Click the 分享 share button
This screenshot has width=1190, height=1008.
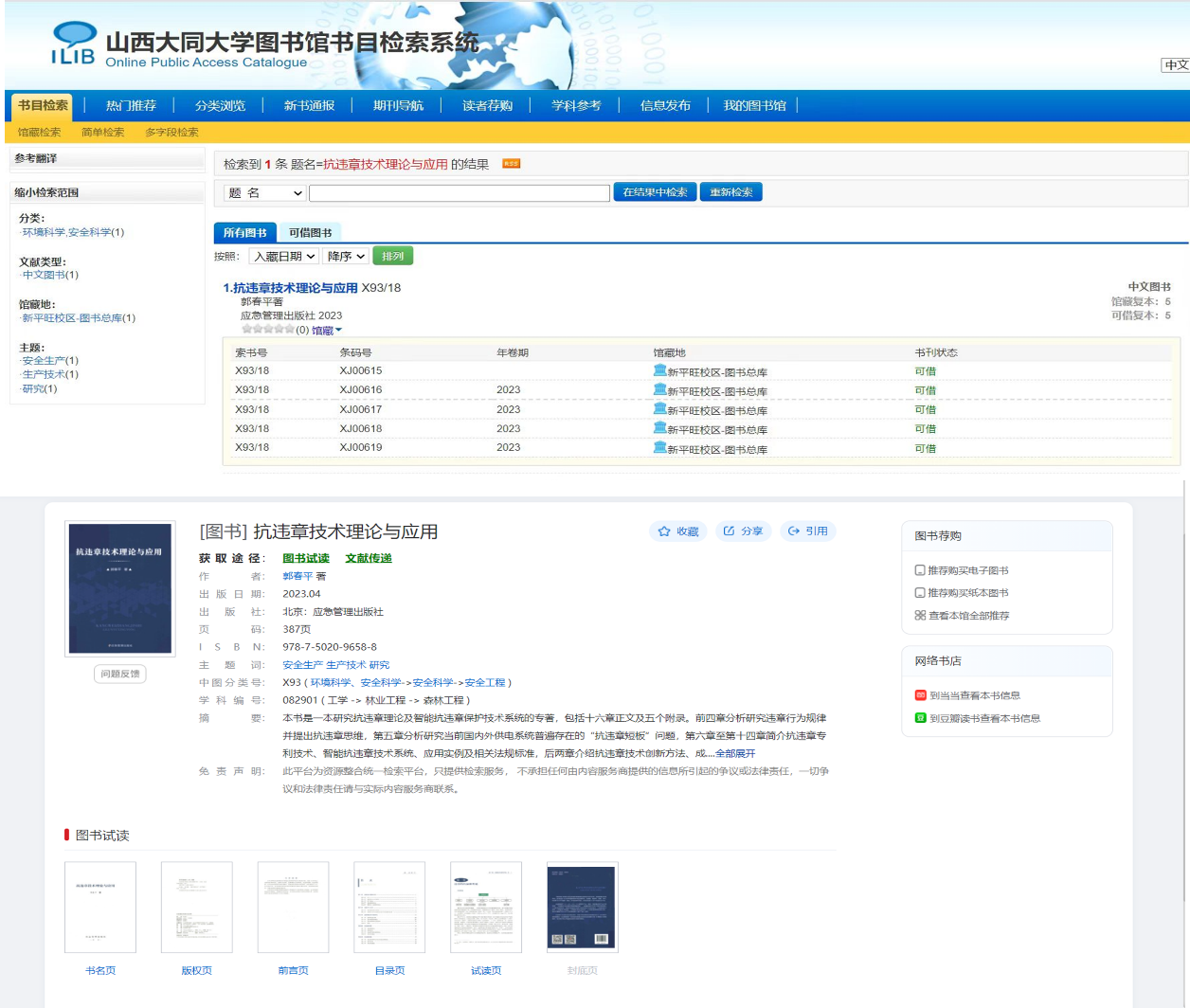click(x=743, y=531)
